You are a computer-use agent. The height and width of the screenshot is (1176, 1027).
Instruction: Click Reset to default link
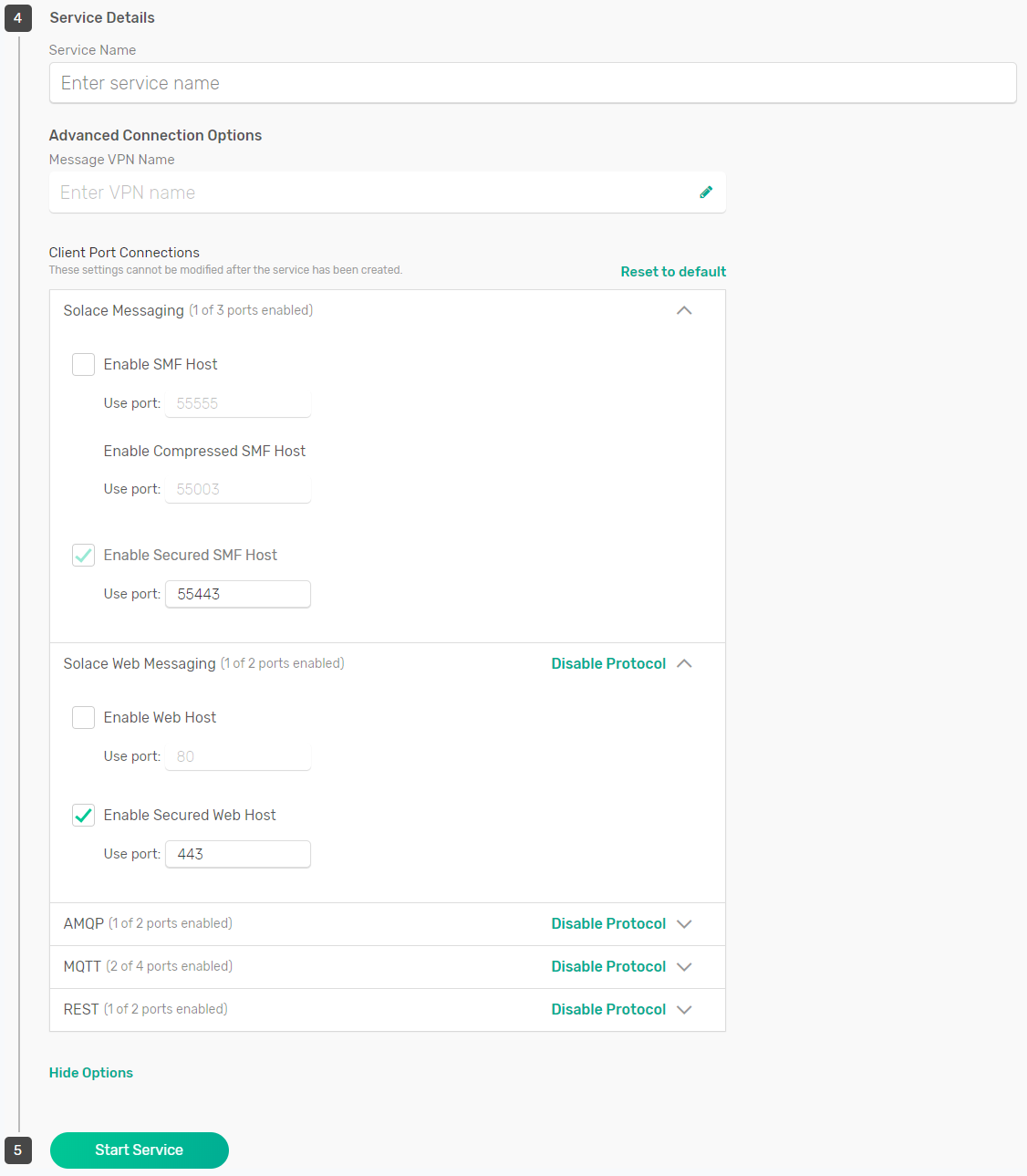(673, 272)
